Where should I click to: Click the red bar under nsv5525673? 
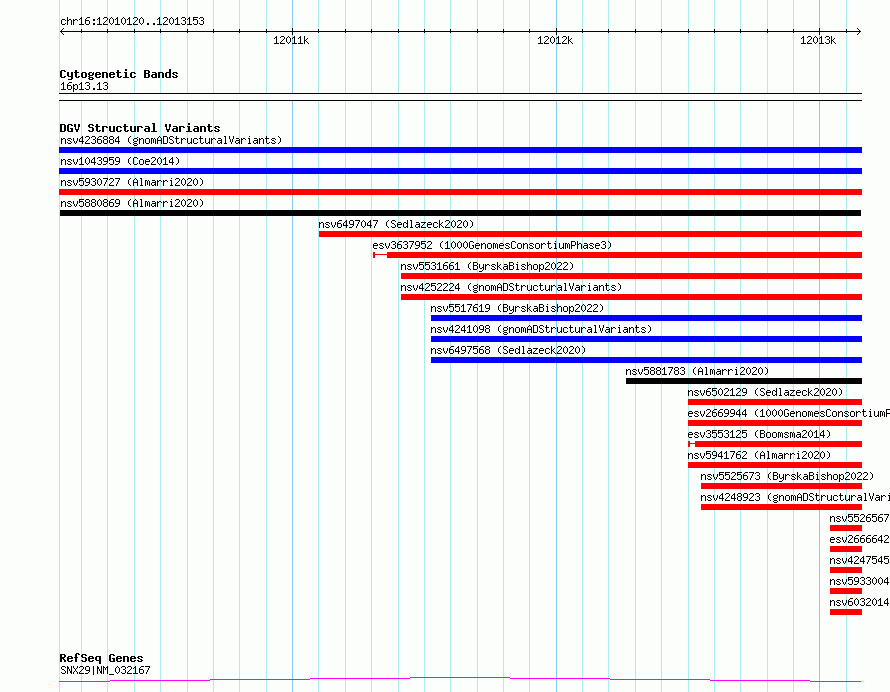[782, 486]
